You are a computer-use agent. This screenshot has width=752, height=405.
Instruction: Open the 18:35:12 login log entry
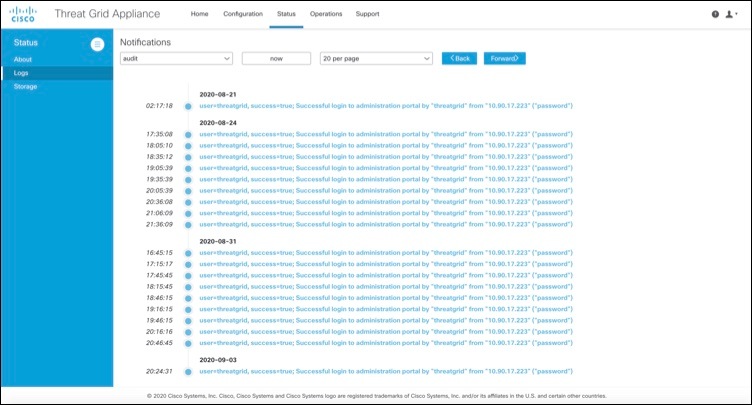tap(386, 156)
